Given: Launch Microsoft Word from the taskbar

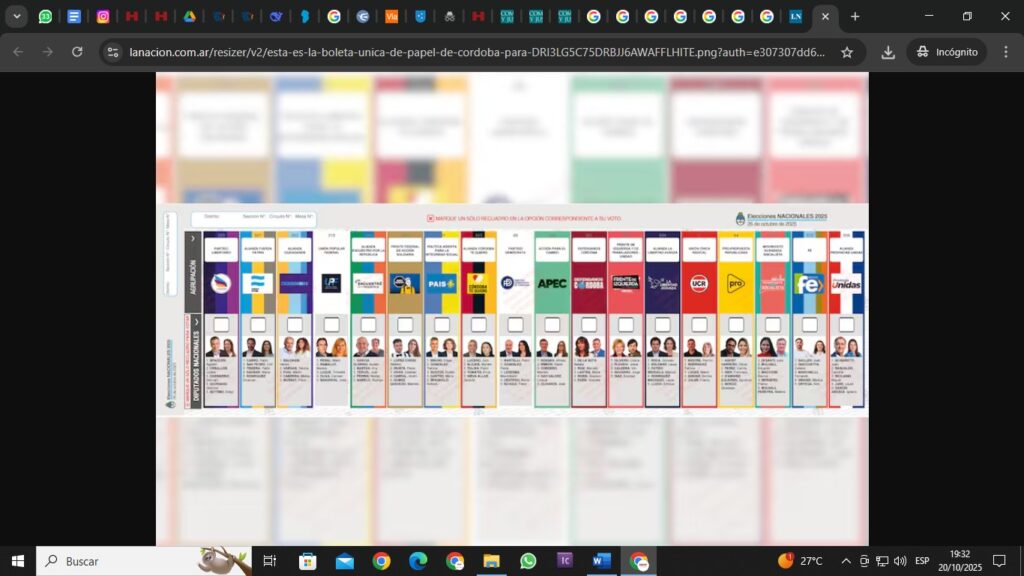Looking at the screenshot, I should [x=601, y=561].
